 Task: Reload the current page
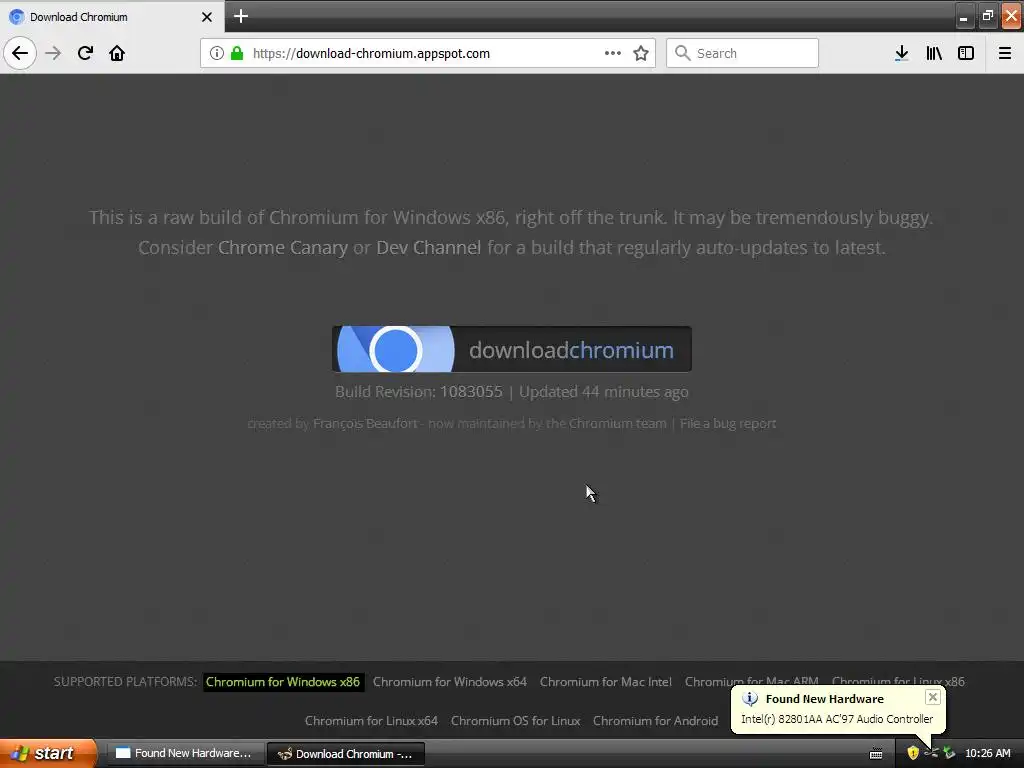[85, 53]
